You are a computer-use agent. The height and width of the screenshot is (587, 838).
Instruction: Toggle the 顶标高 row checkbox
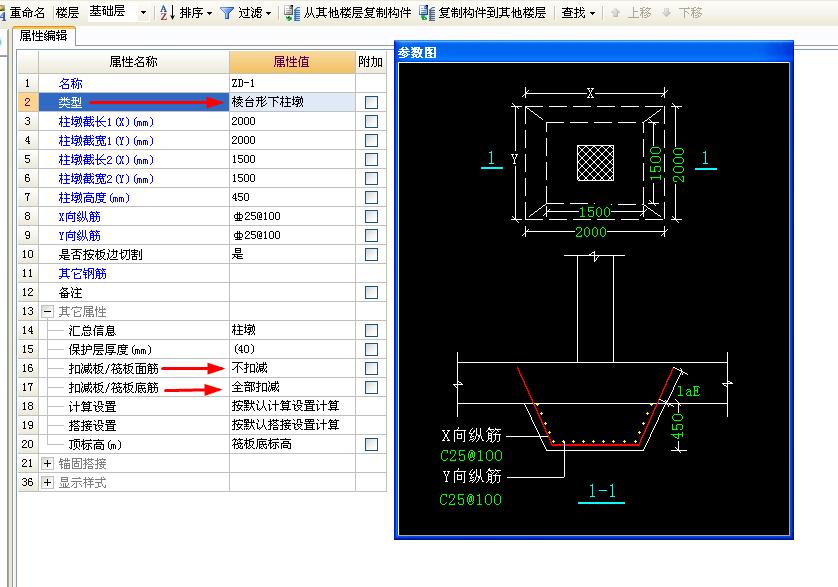coord(371,444)
